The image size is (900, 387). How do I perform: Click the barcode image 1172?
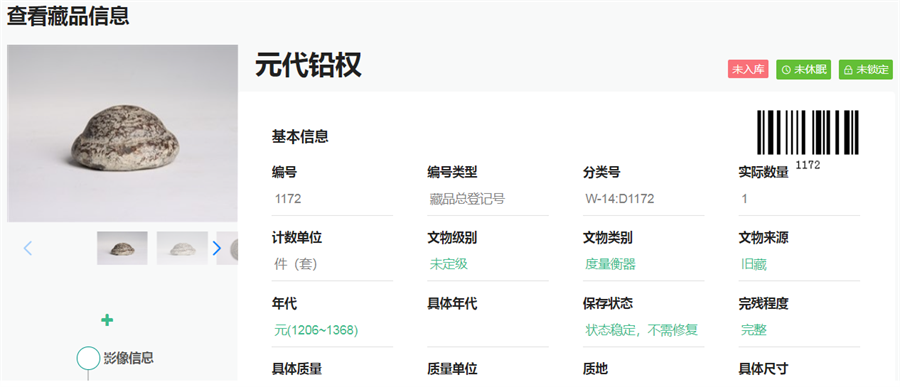808,140
